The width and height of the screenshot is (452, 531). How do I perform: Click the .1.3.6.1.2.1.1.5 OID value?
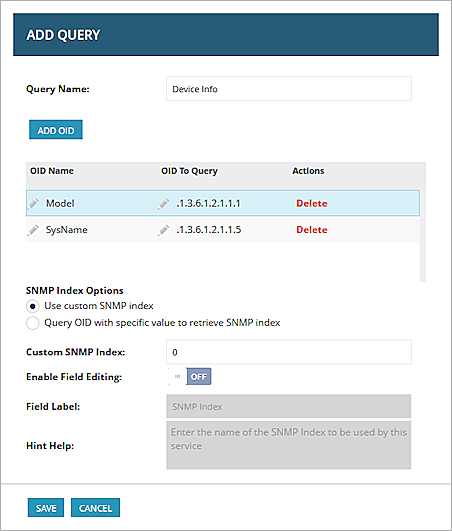[209, 230]
